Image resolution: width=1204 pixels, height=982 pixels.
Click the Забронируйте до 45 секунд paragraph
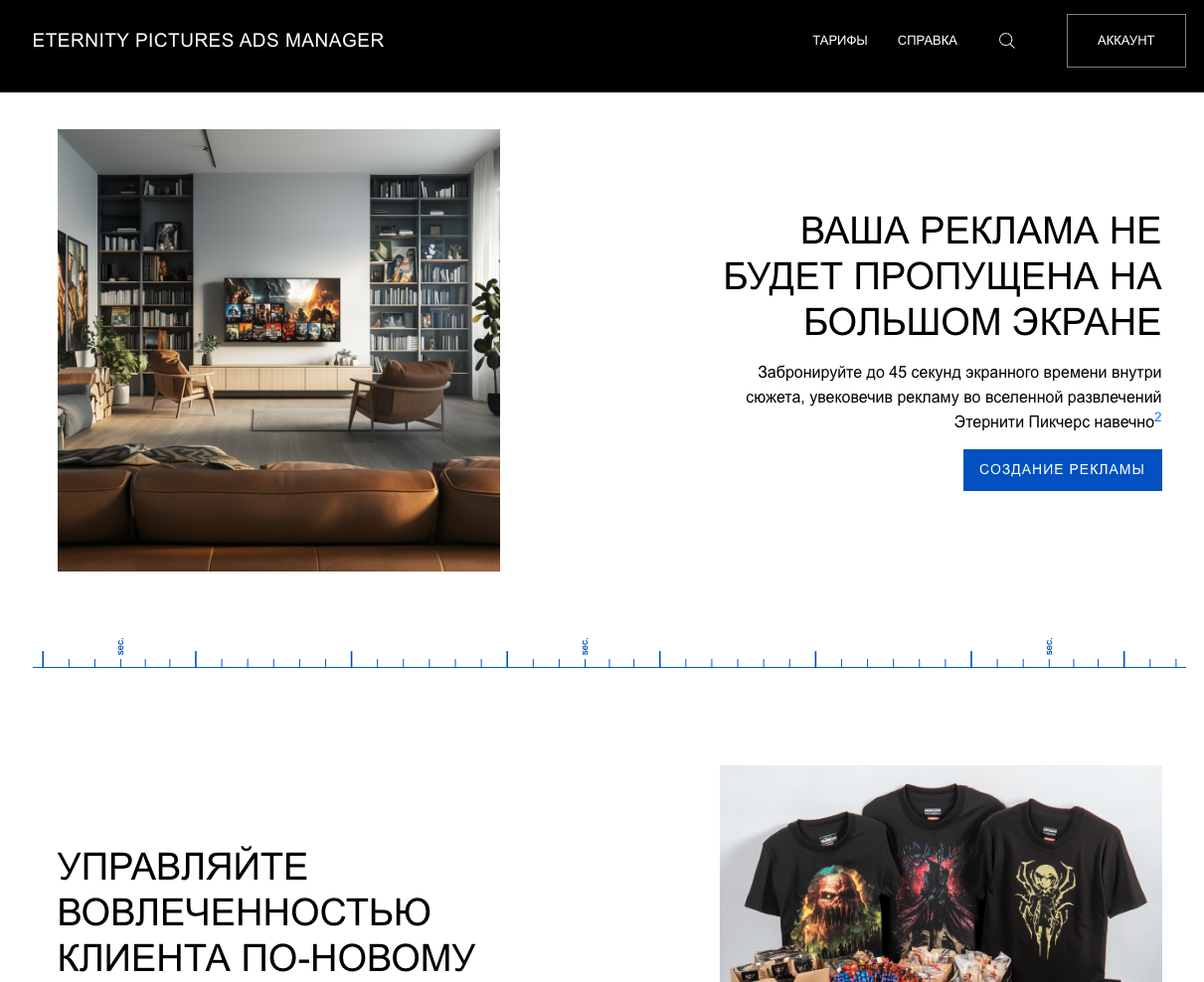coord(952,397)
